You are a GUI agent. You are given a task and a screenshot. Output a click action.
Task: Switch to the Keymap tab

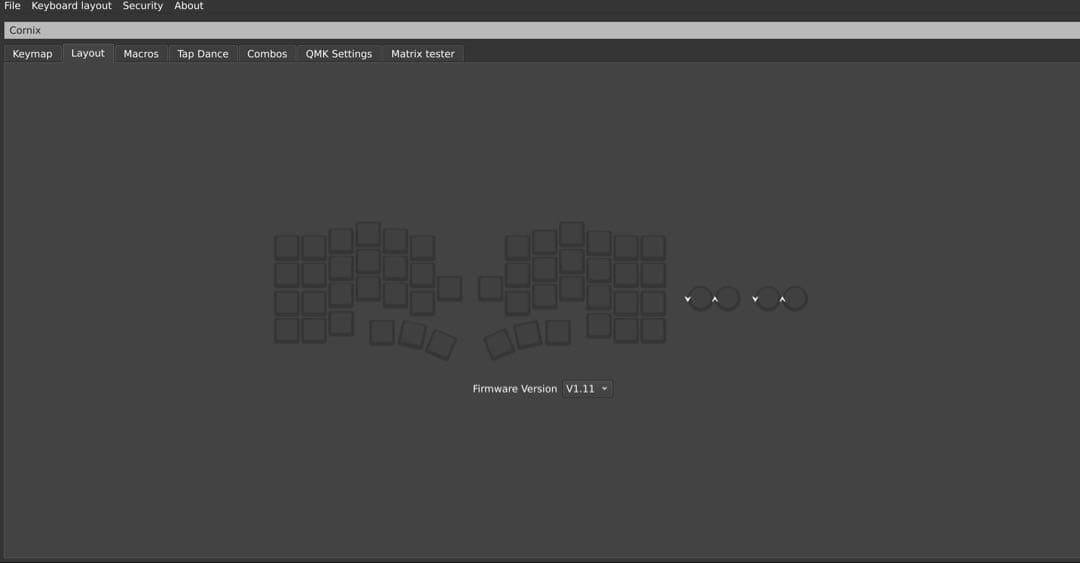tap(32, 54)
